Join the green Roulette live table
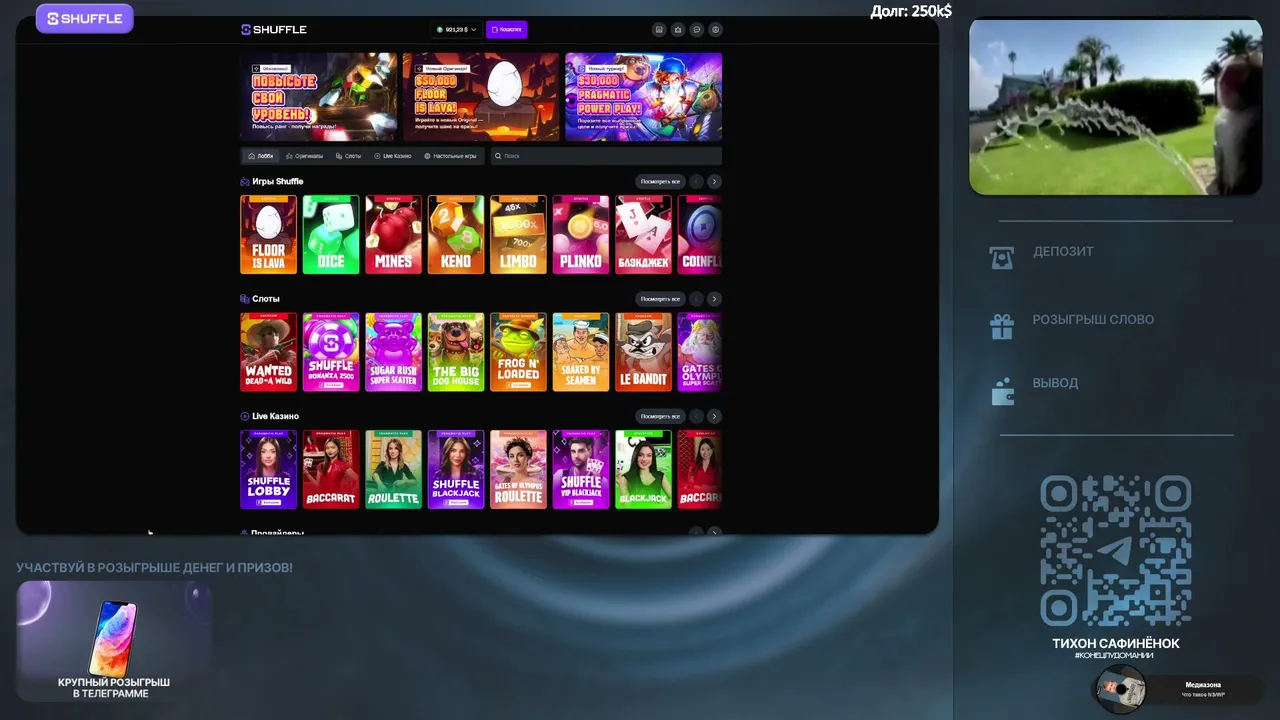 click(393, 469)
